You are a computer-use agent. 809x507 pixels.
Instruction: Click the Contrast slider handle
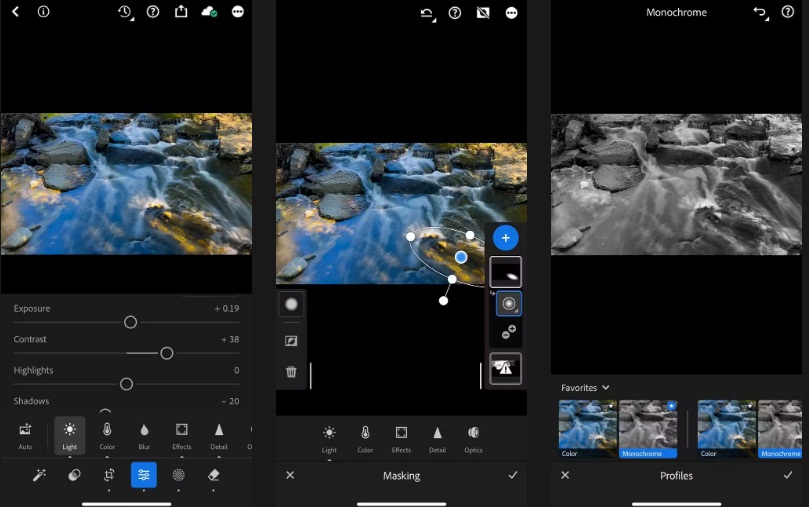pos(167,353)
